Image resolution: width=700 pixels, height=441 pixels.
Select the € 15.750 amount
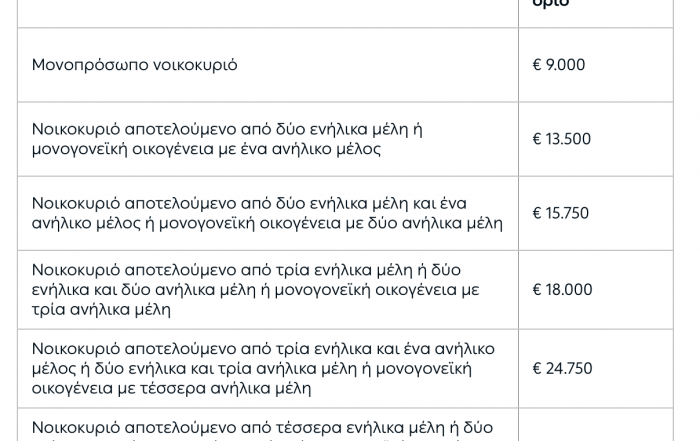pos(561,213)
